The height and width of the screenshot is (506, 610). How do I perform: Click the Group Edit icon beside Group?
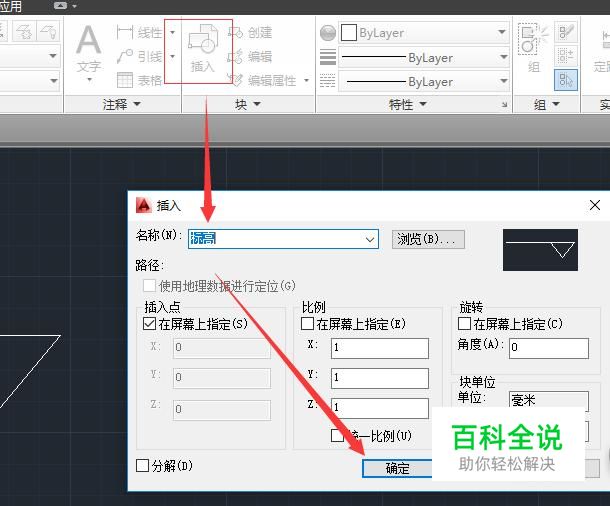click(x=566, y=32)
